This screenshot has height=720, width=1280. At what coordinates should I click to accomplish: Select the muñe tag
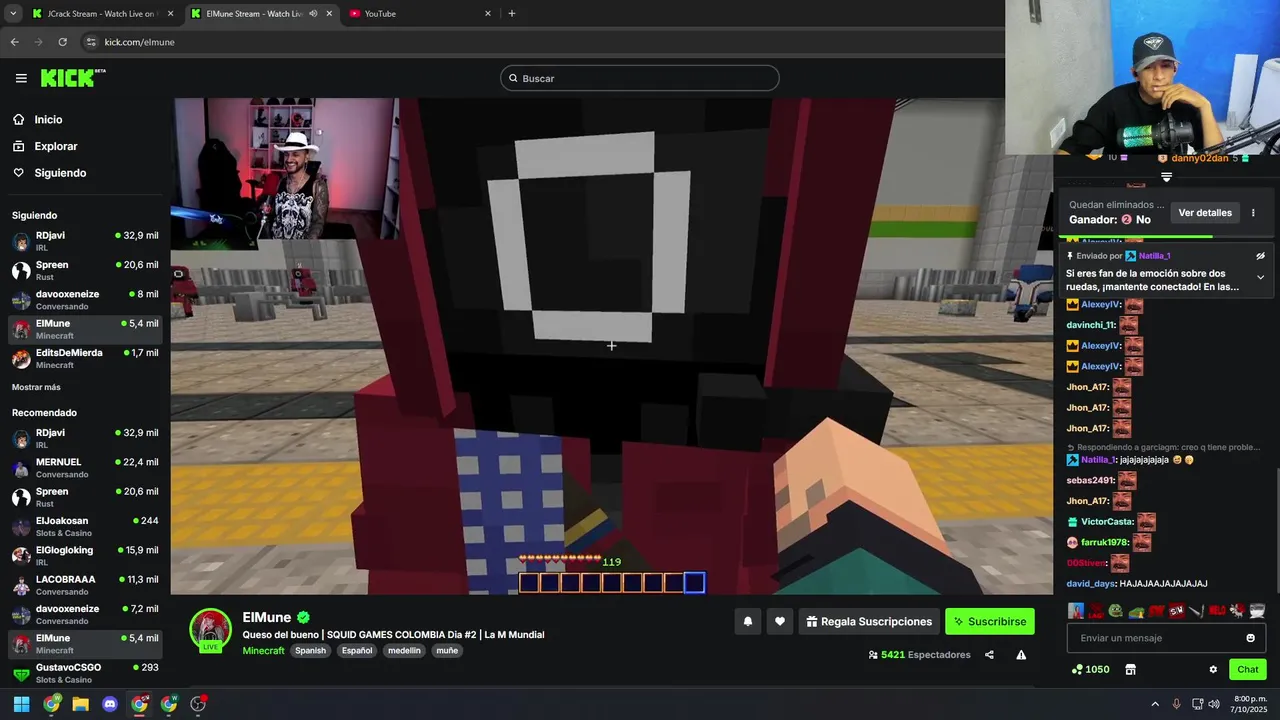(447, 651)
